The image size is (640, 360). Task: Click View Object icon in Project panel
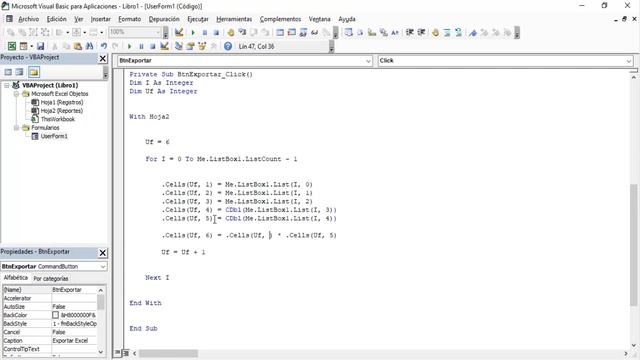pyautogui.click(x=19, y=72)
